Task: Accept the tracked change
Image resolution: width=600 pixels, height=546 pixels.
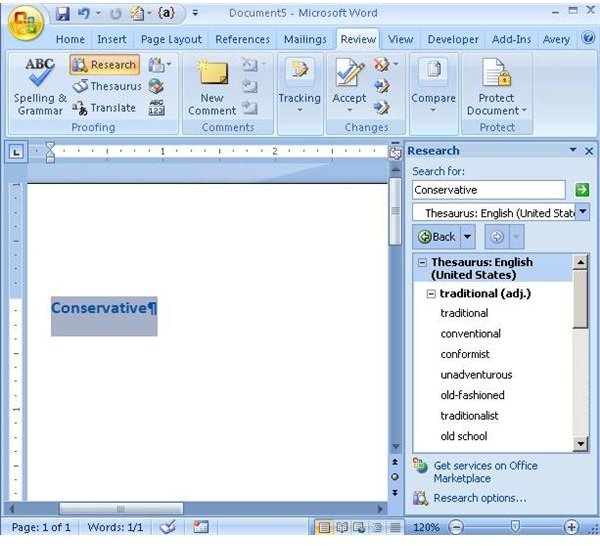Action: click(349, 73)
